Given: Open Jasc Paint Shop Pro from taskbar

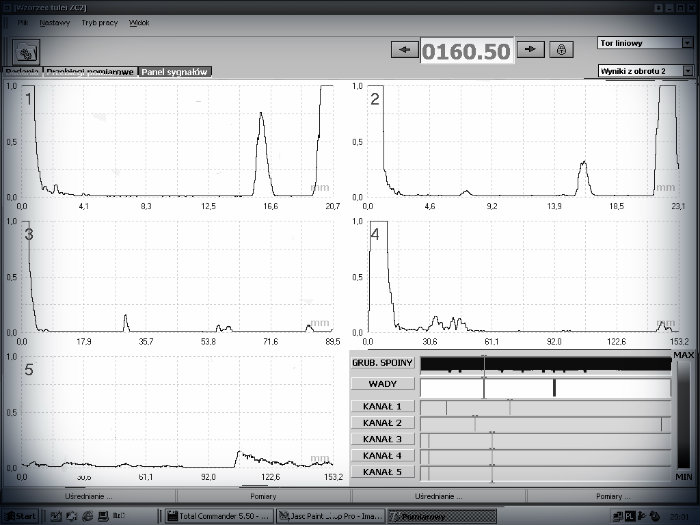Looking at the screenshot, I should pos(325,516).
